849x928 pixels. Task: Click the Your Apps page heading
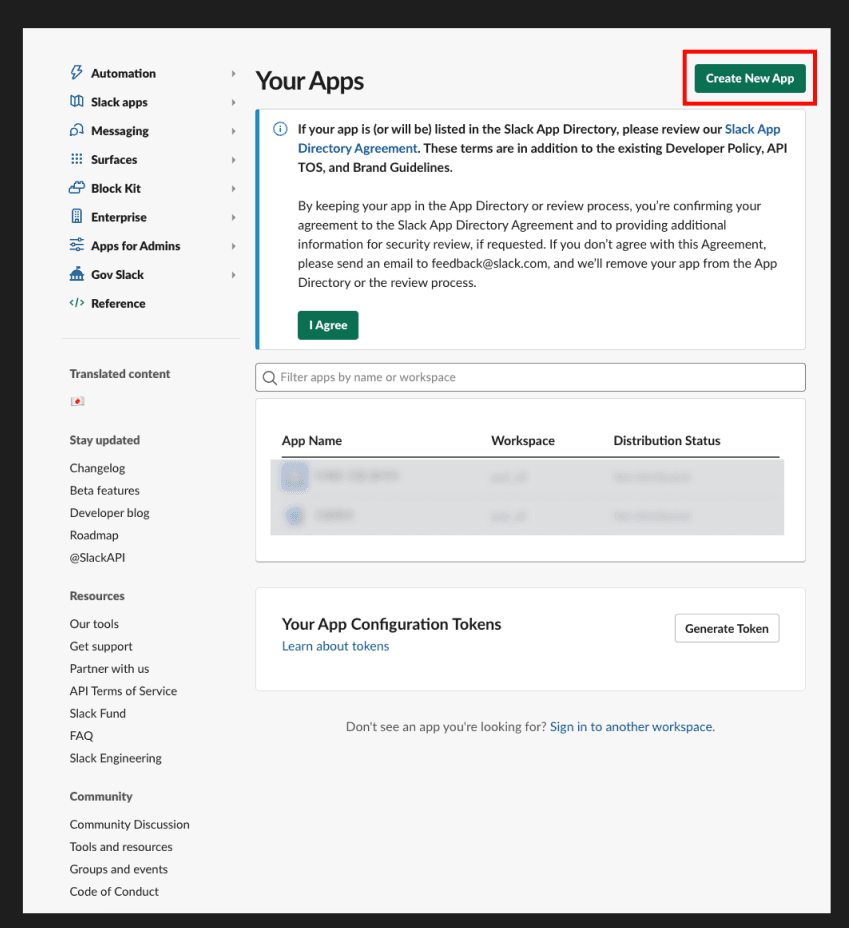(x=309, y=81)
